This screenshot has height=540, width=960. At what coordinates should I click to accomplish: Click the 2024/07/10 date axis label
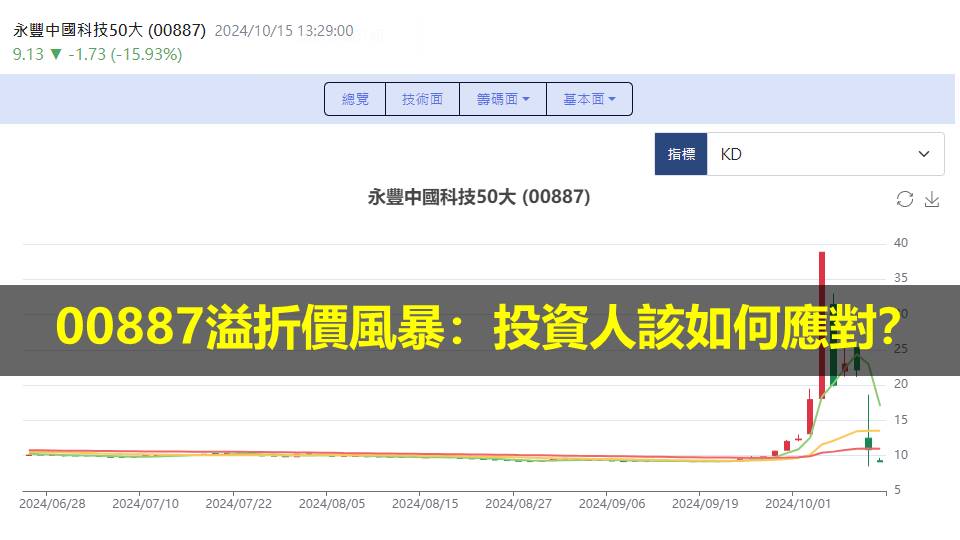click(x=145, y=504)
